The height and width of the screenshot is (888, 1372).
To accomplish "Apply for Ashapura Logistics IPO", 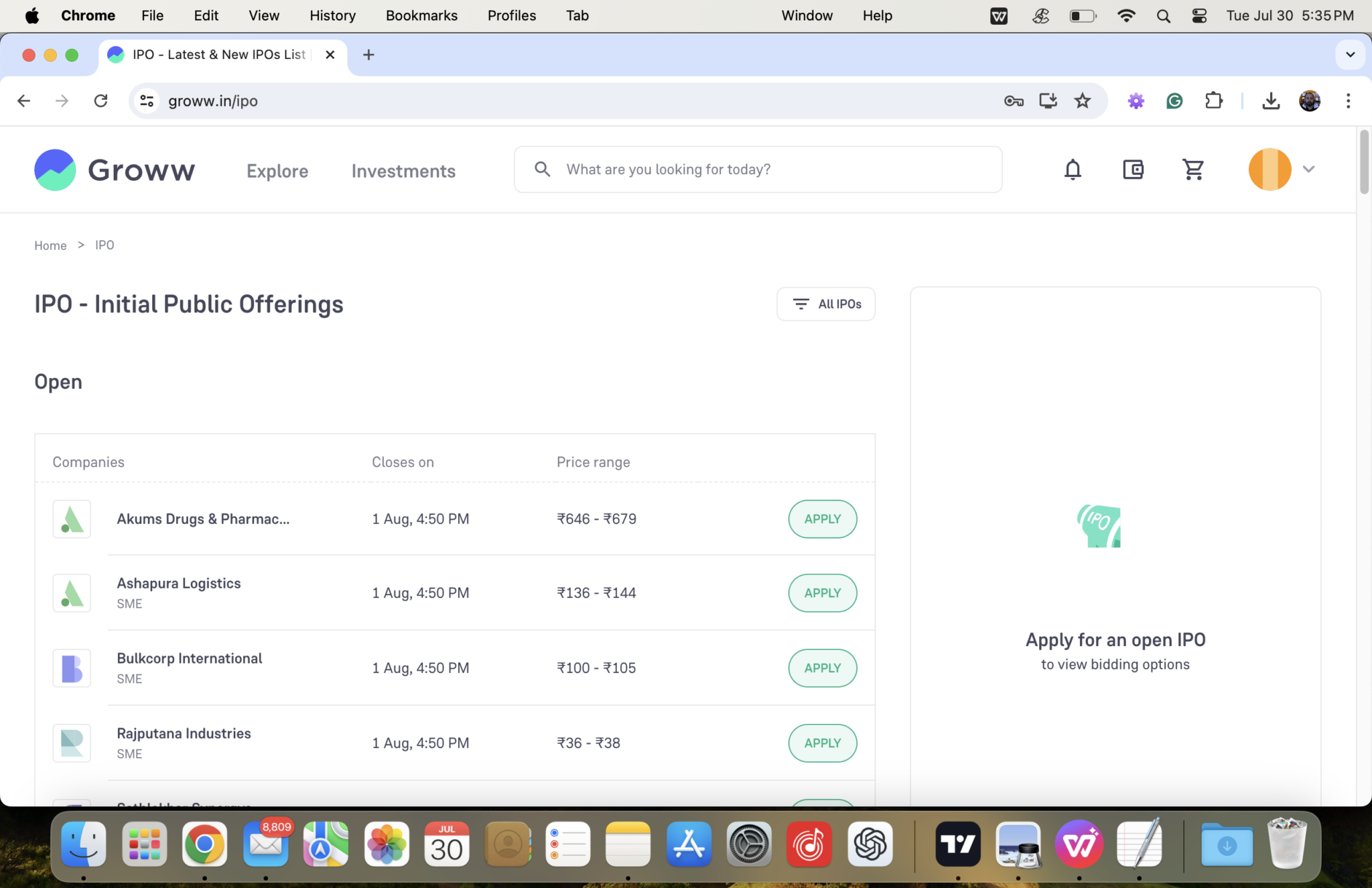I will [x=822, y=593].
